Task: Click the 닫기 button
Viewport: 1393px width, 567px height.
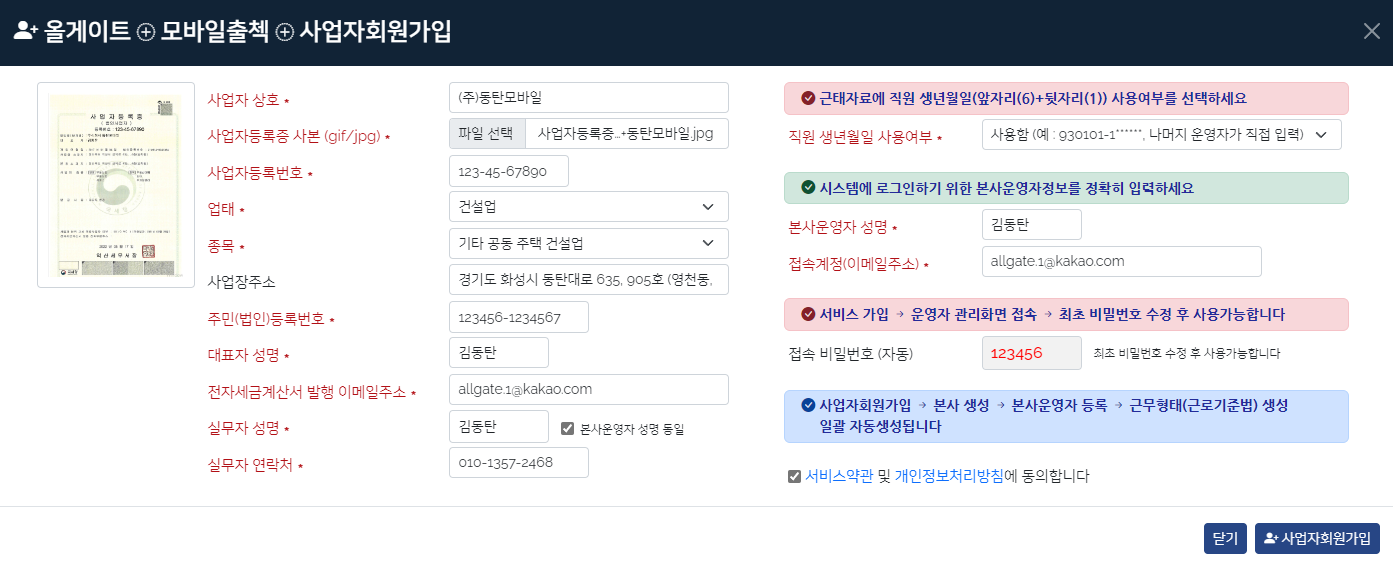Action: 1225,538
